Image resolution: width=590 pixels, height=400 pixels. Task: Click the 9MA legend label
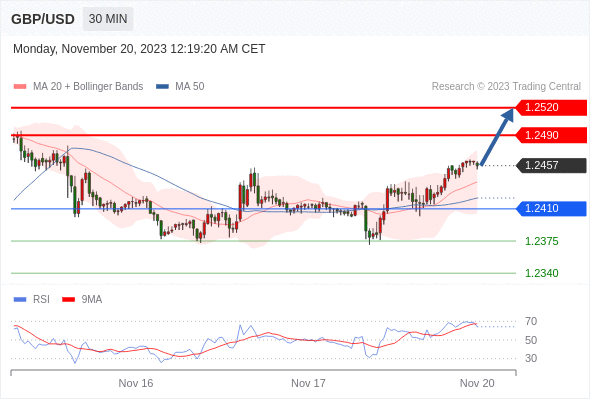[x=92, y=300]
